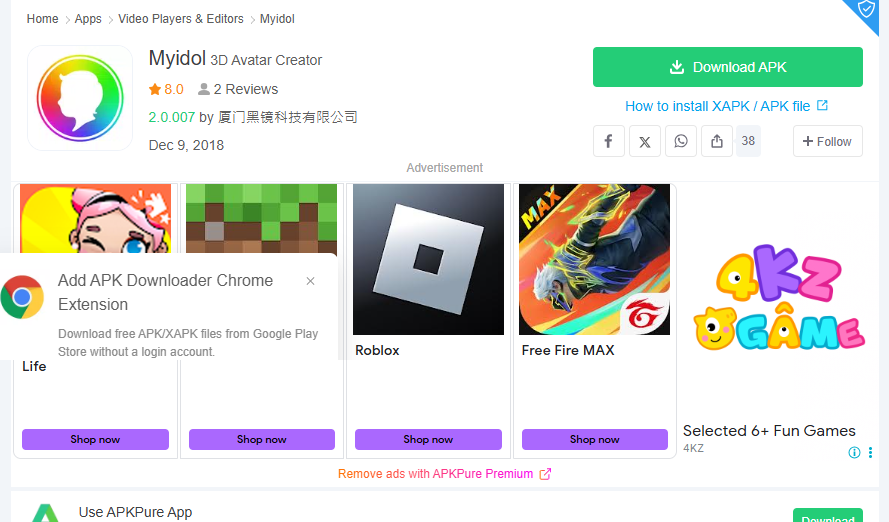Screen dimensions: 889x522
Task: Go to Home breadcrumb
Action: pos(43,19)
